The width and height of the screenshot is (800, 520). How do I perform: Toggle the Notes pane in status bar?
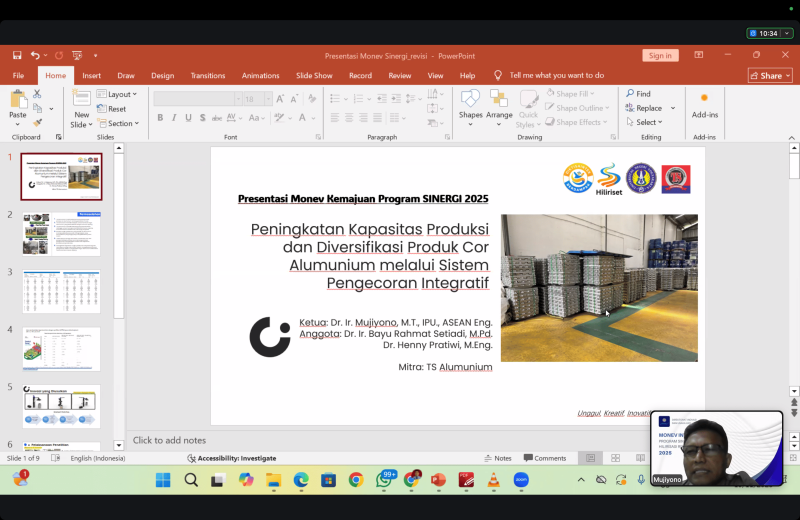497,458
